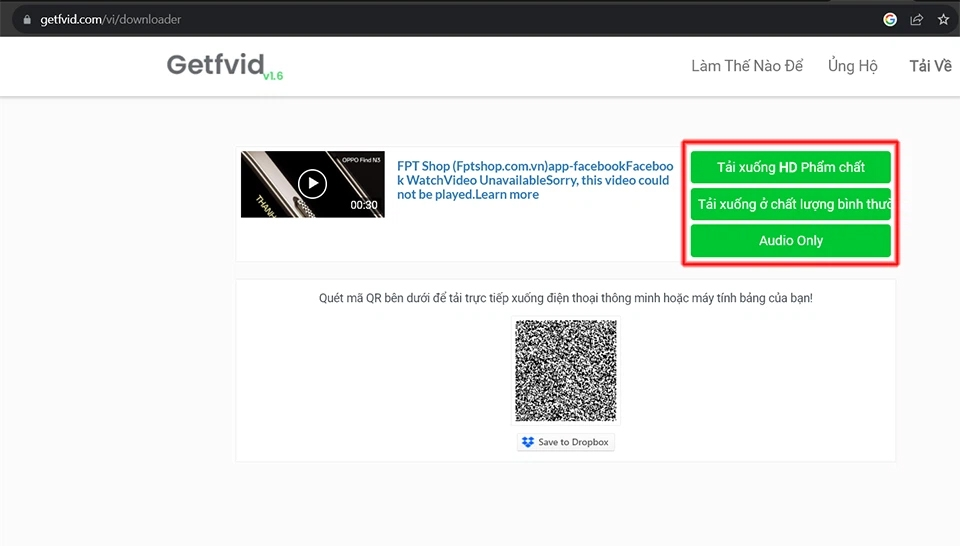Click the share page icon
The image size is (960, 546).
[917, 20]
